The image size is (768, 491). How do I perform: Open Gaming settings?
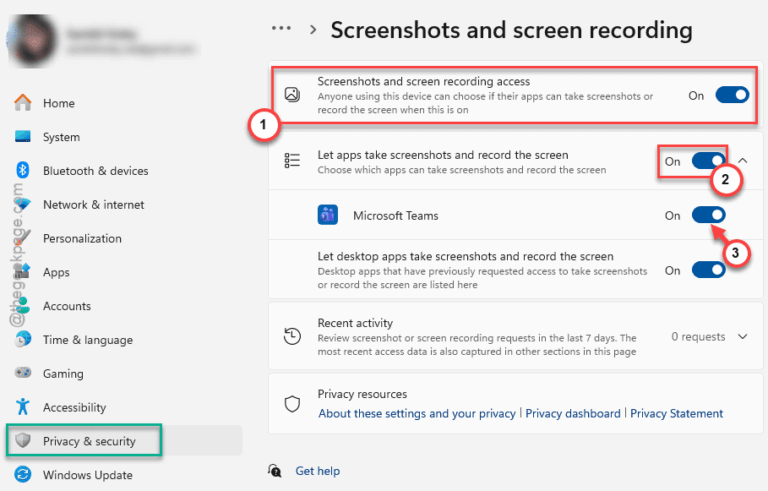(x=63, y=374)
